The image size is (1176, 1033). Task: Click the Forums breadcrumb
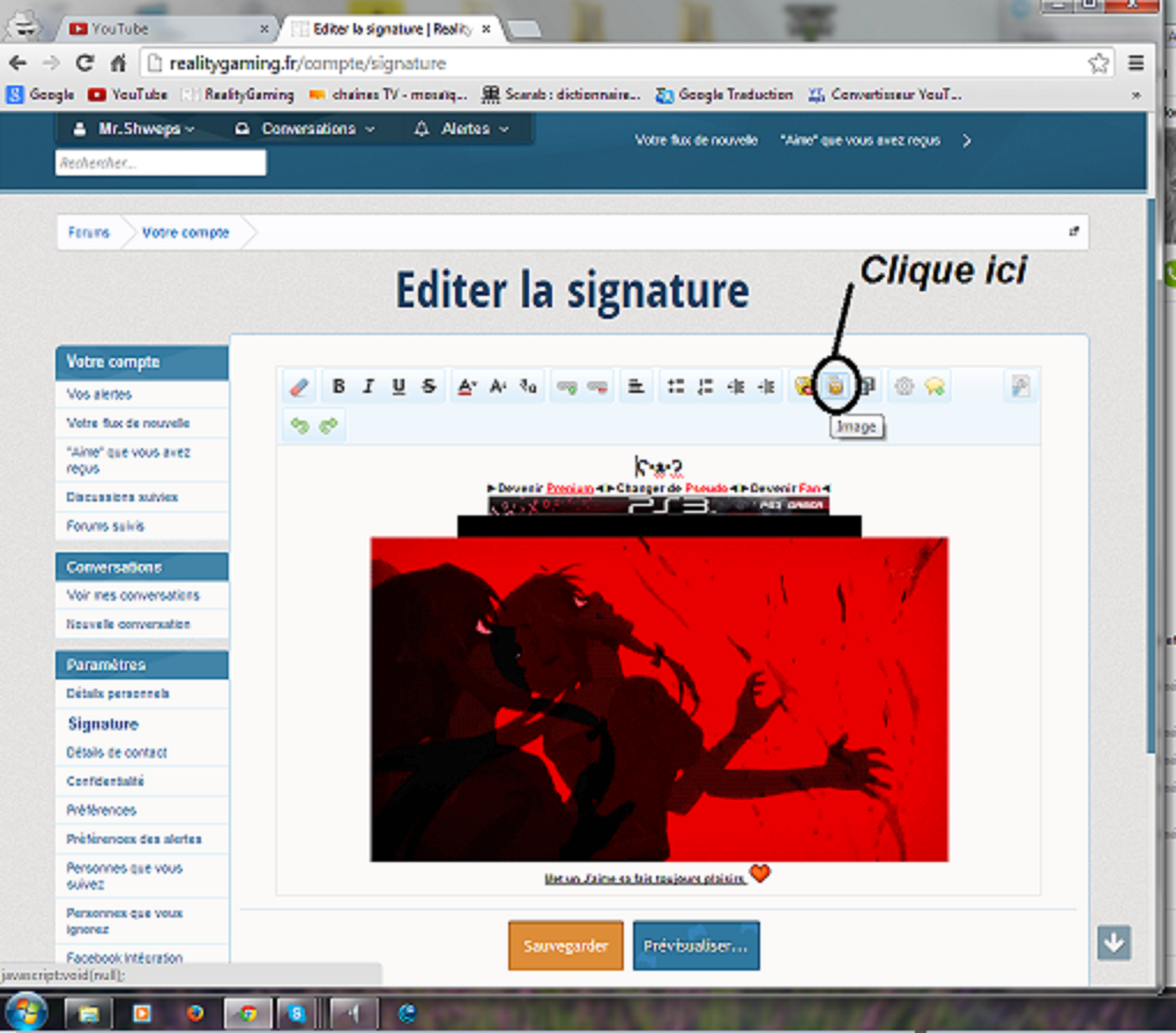coord(89,232)
